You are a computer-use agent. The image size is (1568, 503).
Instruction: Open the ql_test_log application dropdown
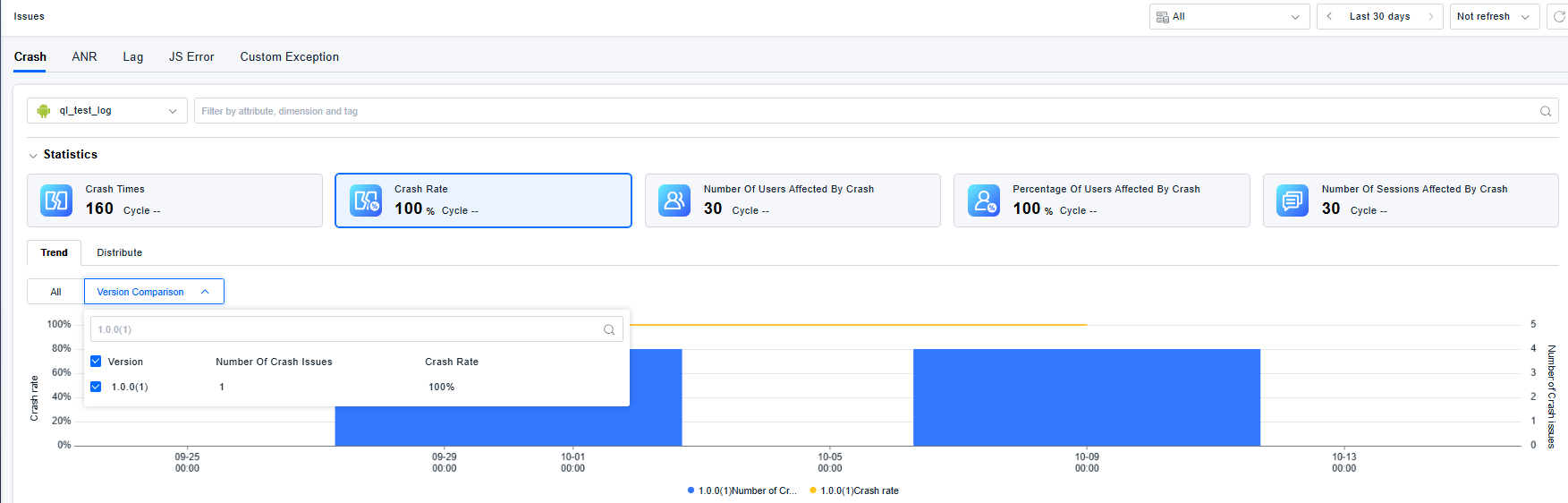pyautogui.click(x=107, y=111)
